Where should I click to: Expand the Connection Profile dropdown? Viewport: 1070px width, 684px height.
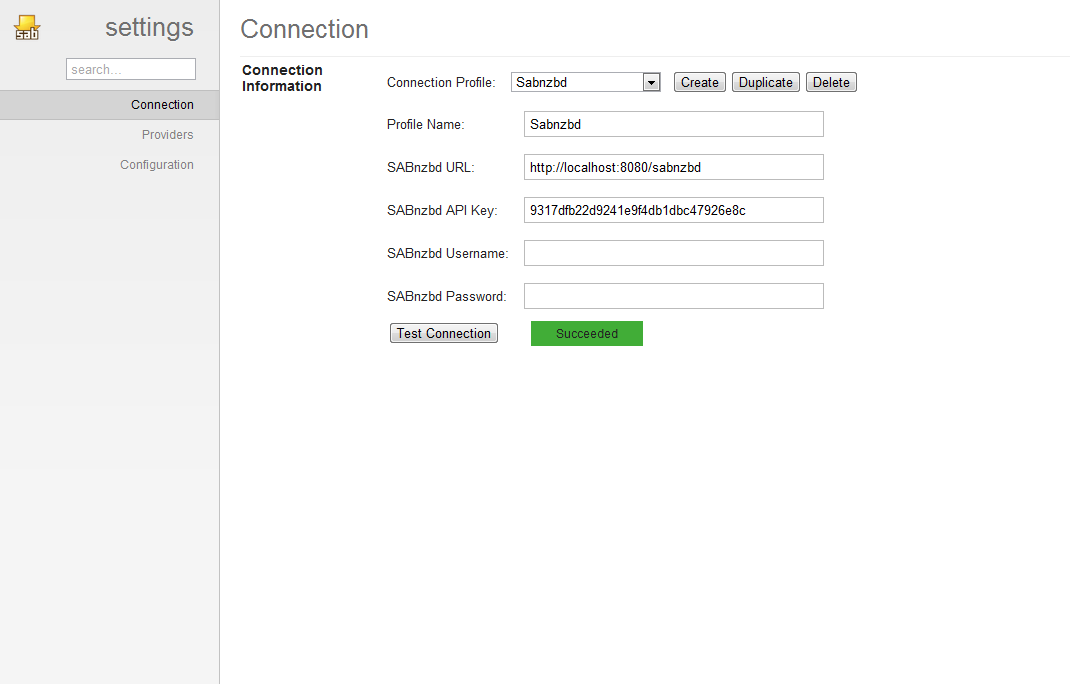[585, 82]
